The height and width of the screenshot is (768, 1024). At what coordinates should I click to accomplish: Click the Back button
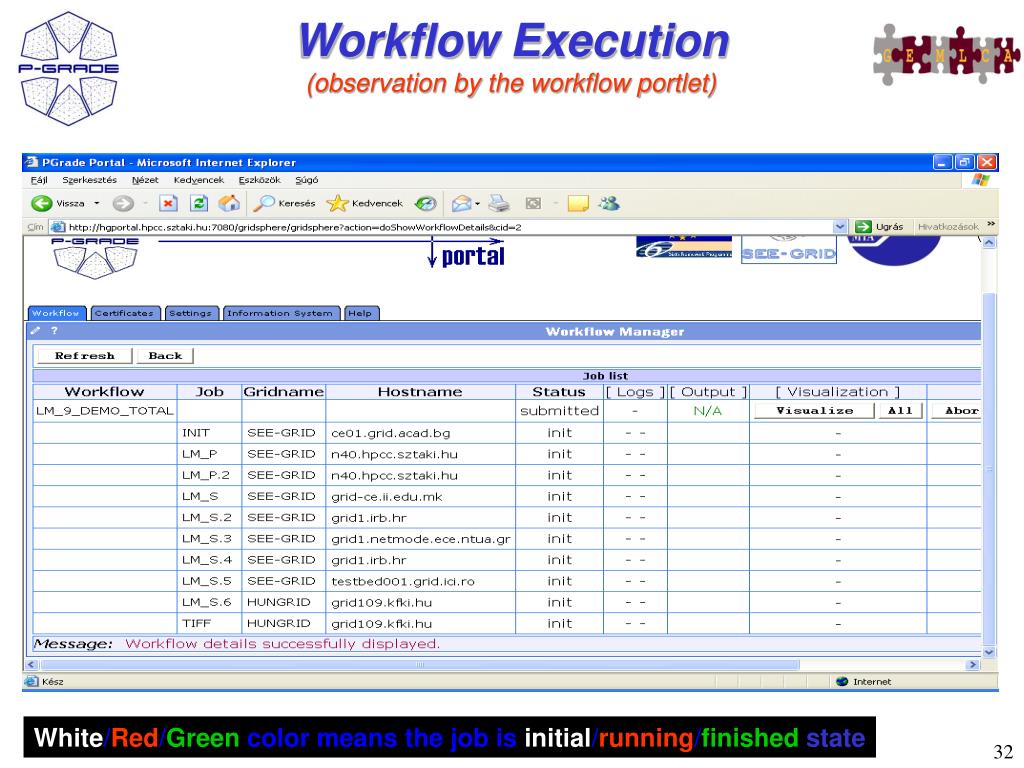point(165,355)
